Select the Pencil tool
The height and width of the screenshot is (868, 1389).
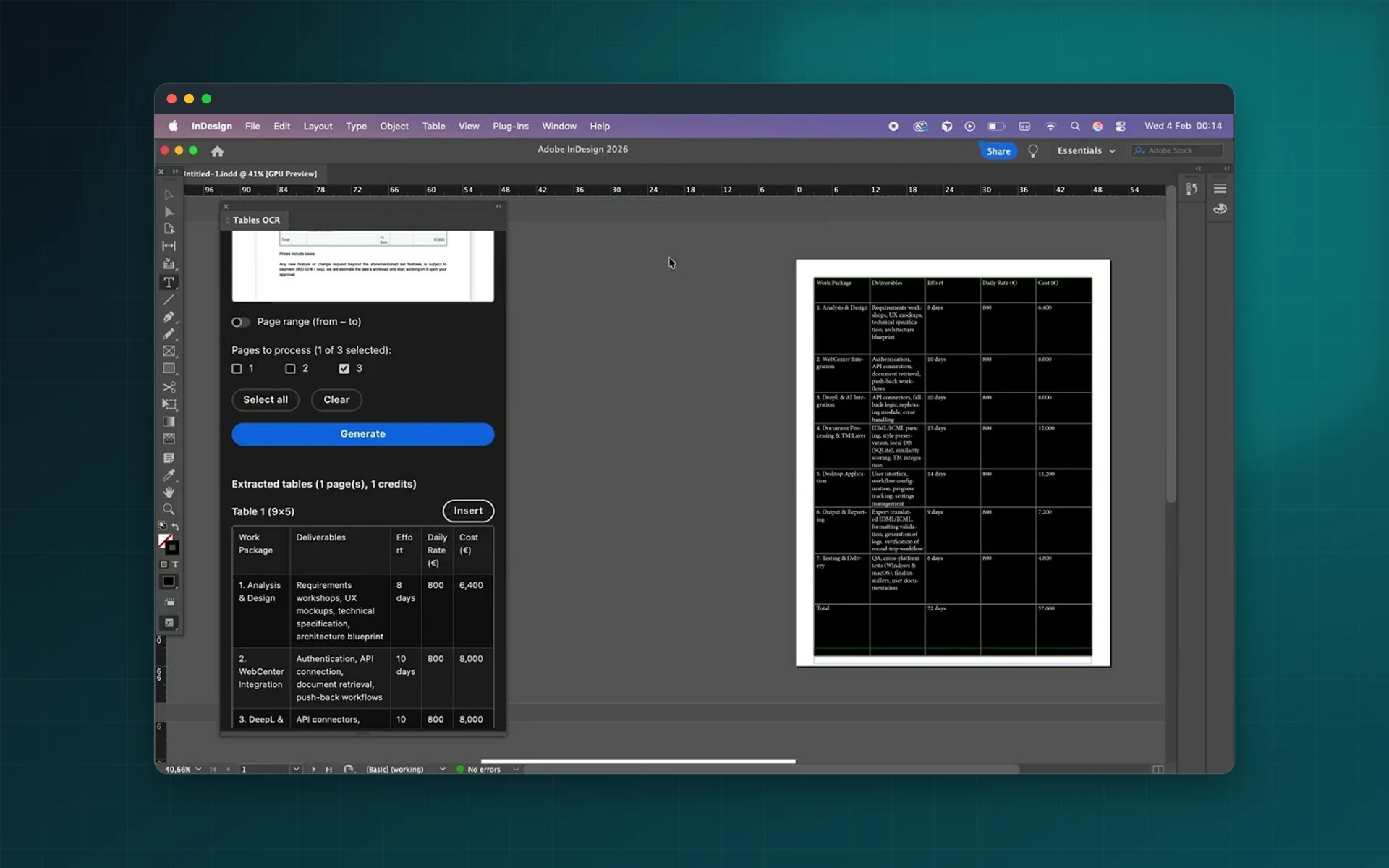(169, 334)
